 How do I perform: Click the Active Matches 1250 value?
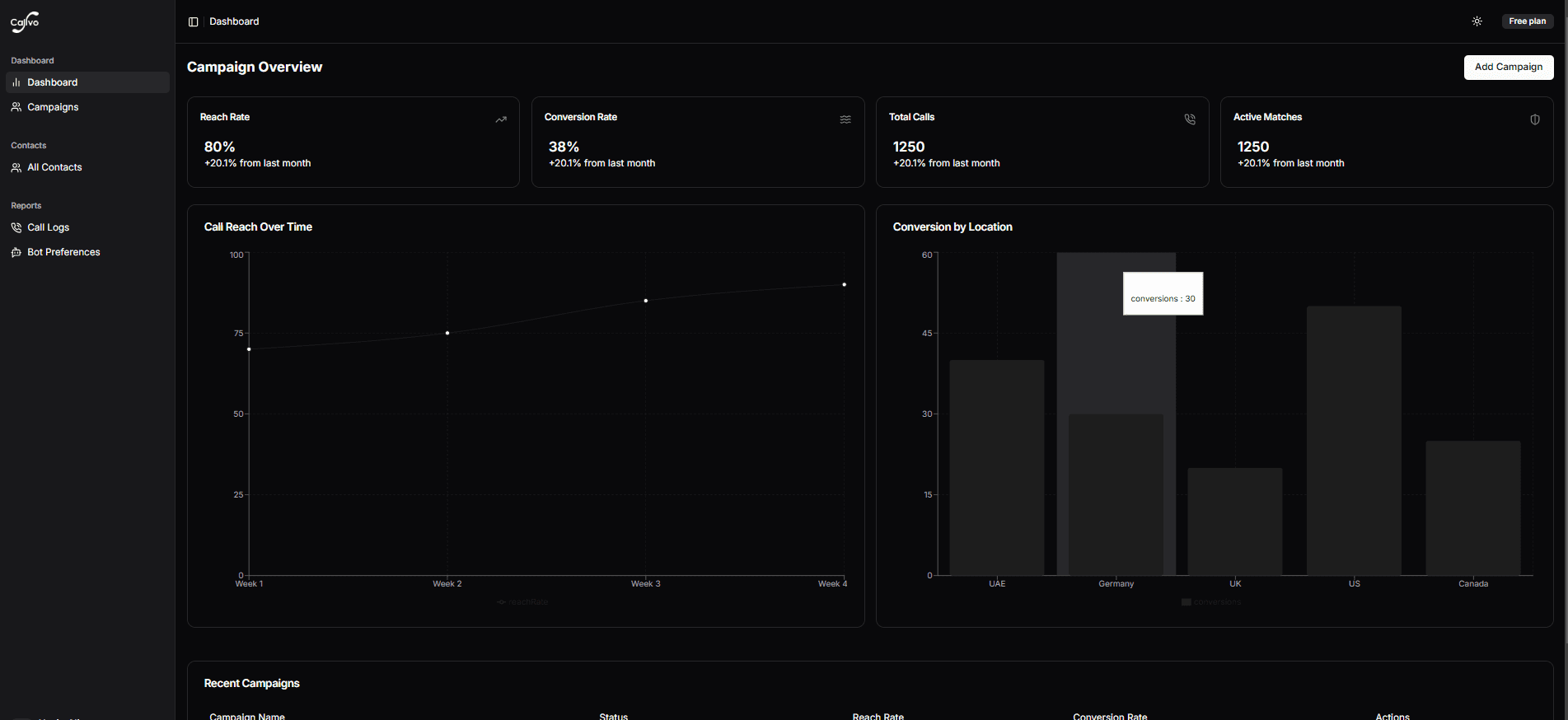[1253, 147]
